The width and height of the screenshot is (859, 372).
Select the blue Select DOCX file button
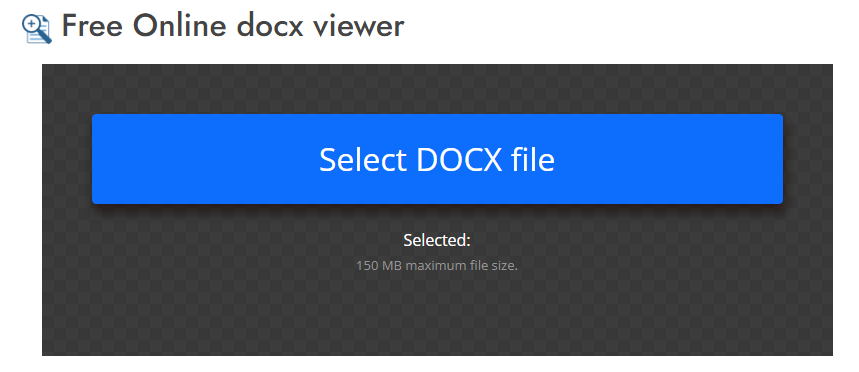(437, 159)
